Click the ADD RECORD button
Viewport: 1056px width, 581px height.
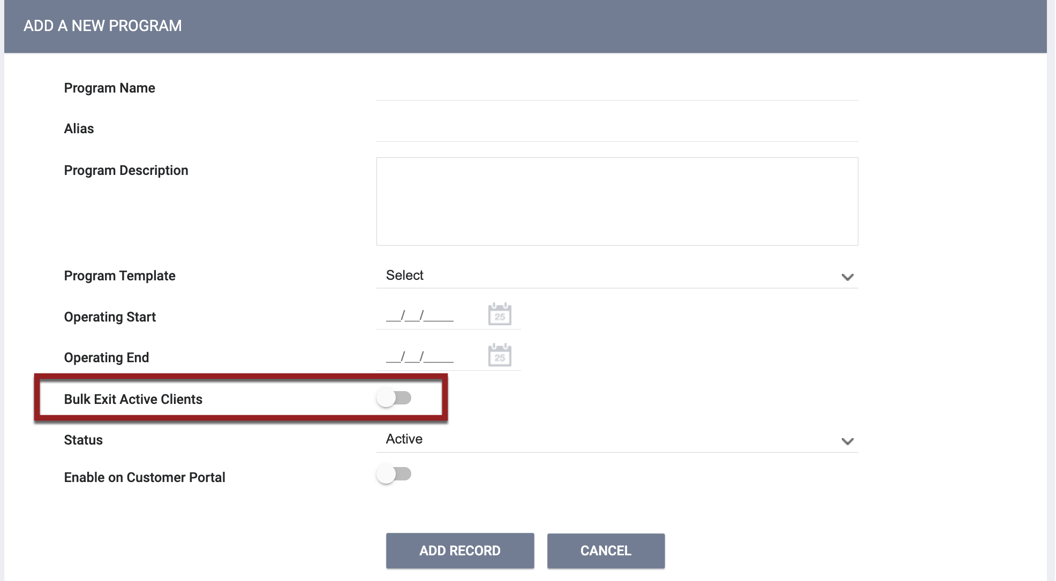click(x=460, y=550)
